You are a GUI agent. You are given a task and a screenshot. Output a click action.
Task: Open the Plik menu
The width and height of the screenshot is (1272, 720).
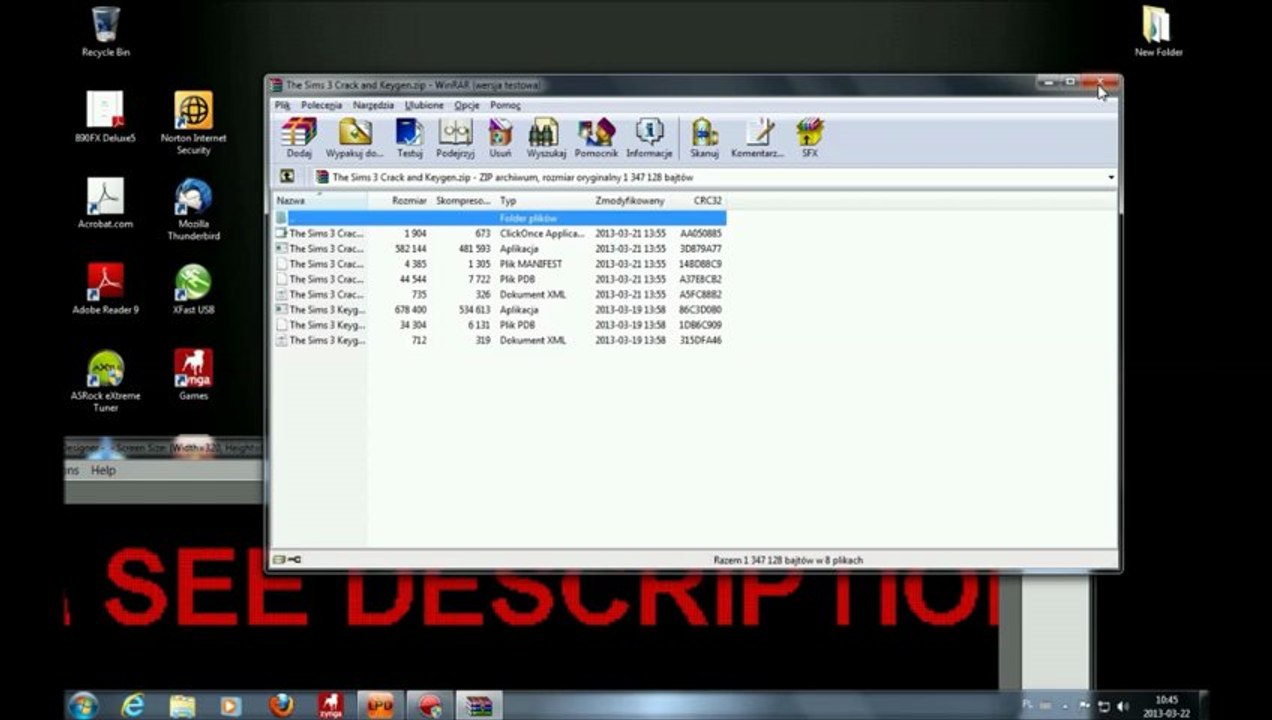(x=283, y=105)
